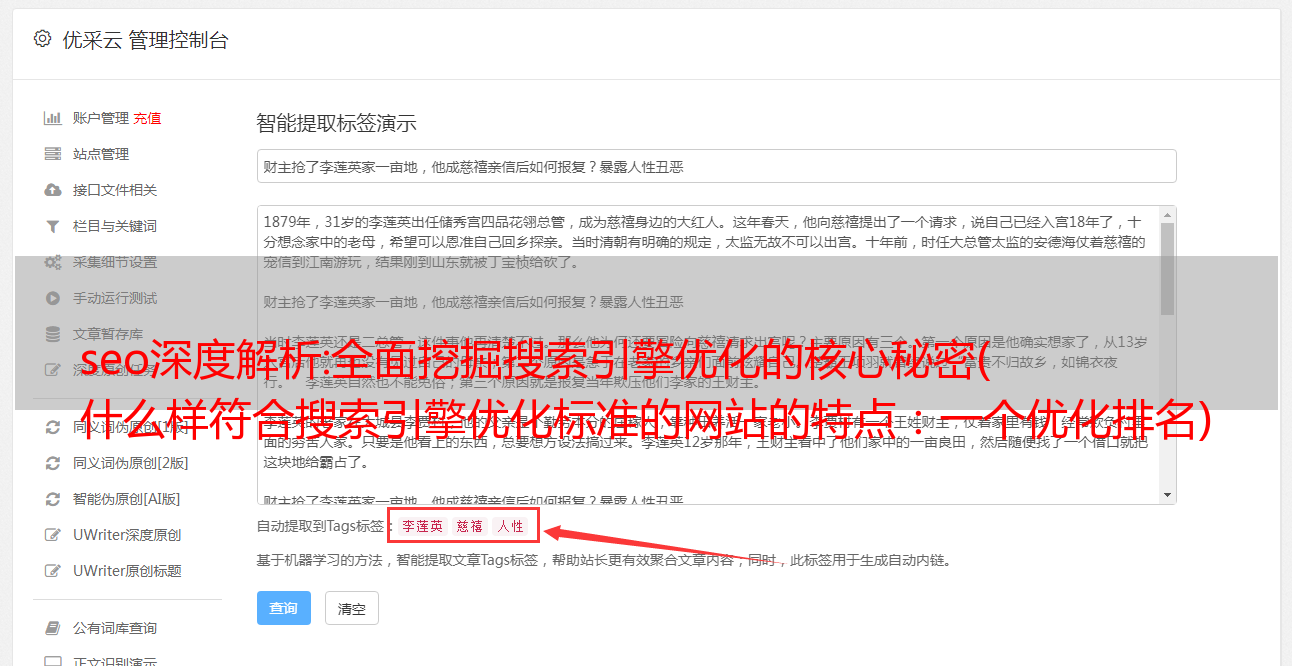The width and height of the screenshot is (1292, 666).
Task: Select the 站点管理 server icon
Action: coord(53,154)
